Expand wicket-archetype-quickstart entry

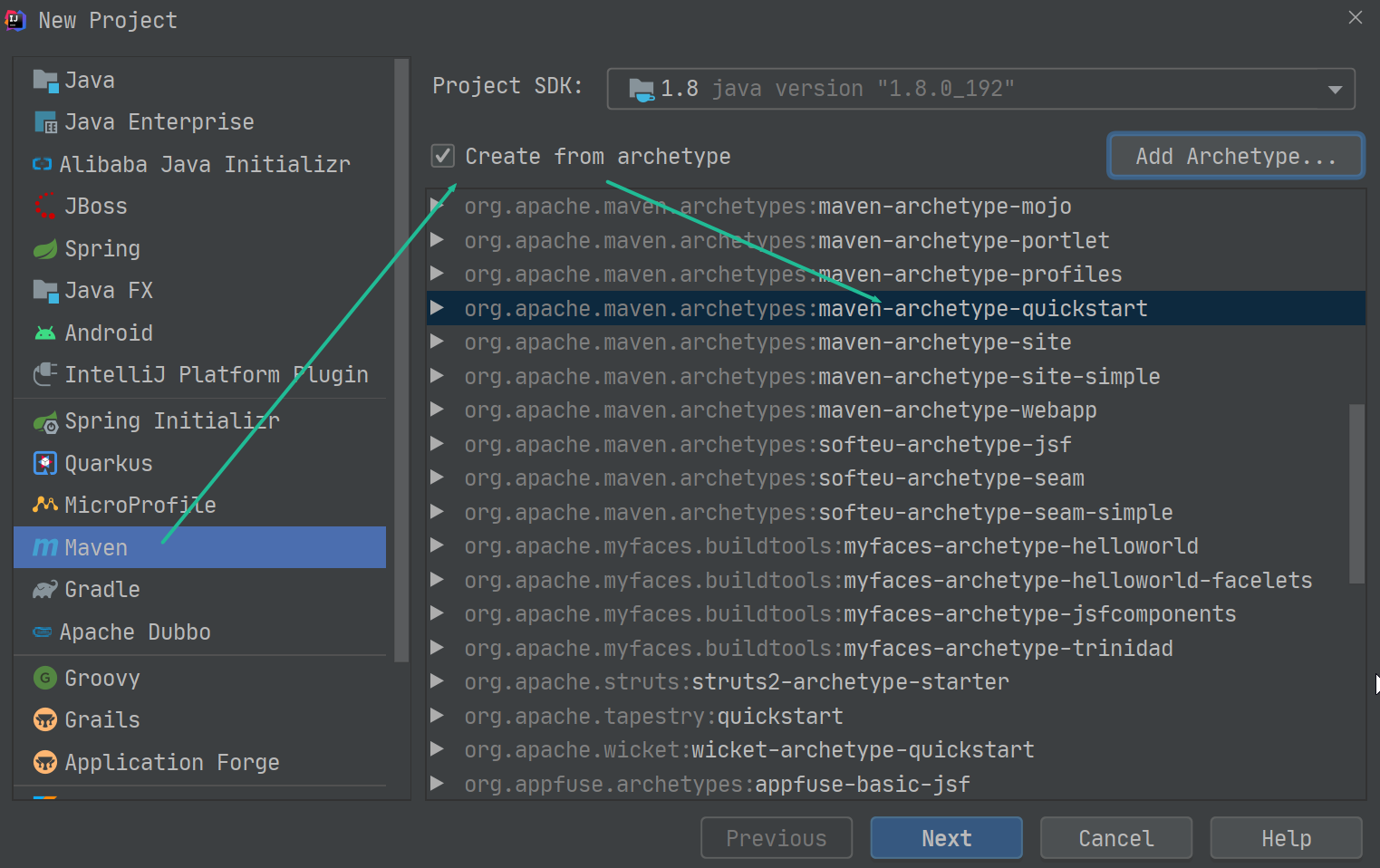click(x=437, y=748)
